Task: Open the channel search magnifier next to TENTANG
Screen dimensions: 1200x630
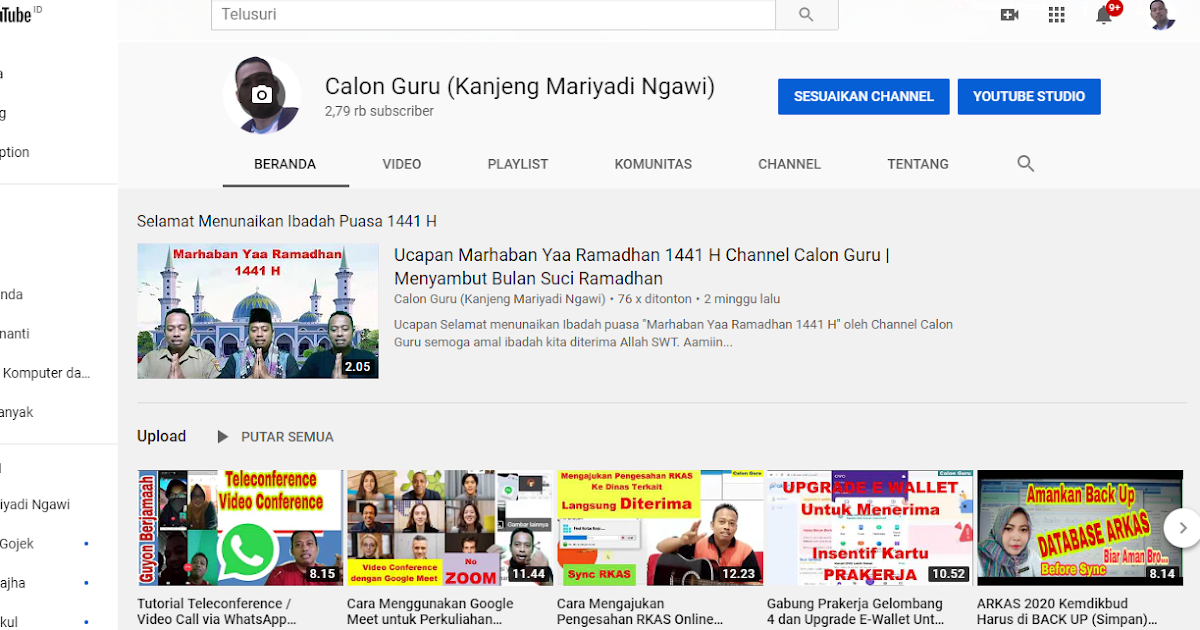Action: pyautogui.click(x=1025, y=163)
